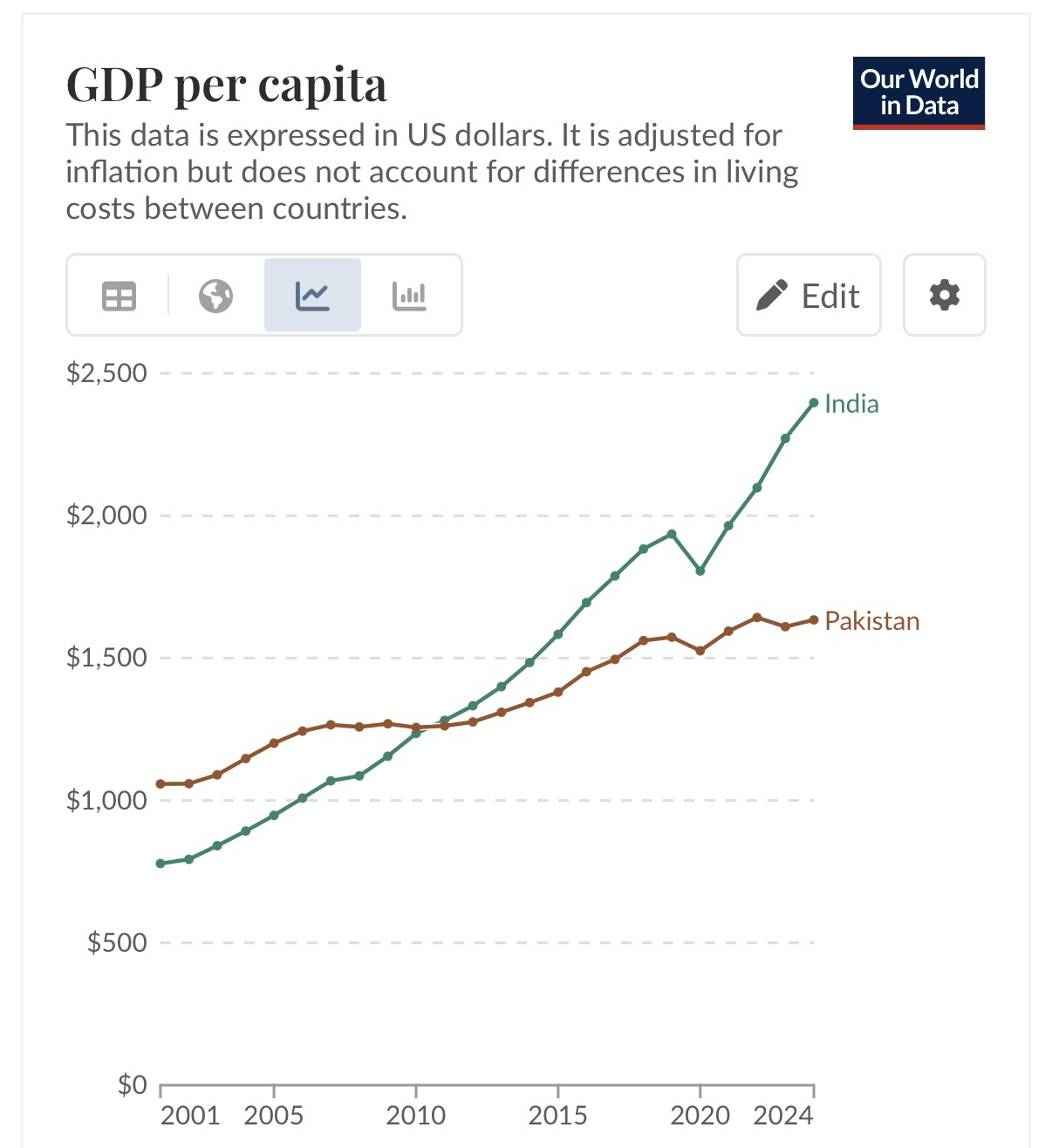Click the 2024 end year label
This screenshot has height=1148, width=1052.
tap(782, 1115)
